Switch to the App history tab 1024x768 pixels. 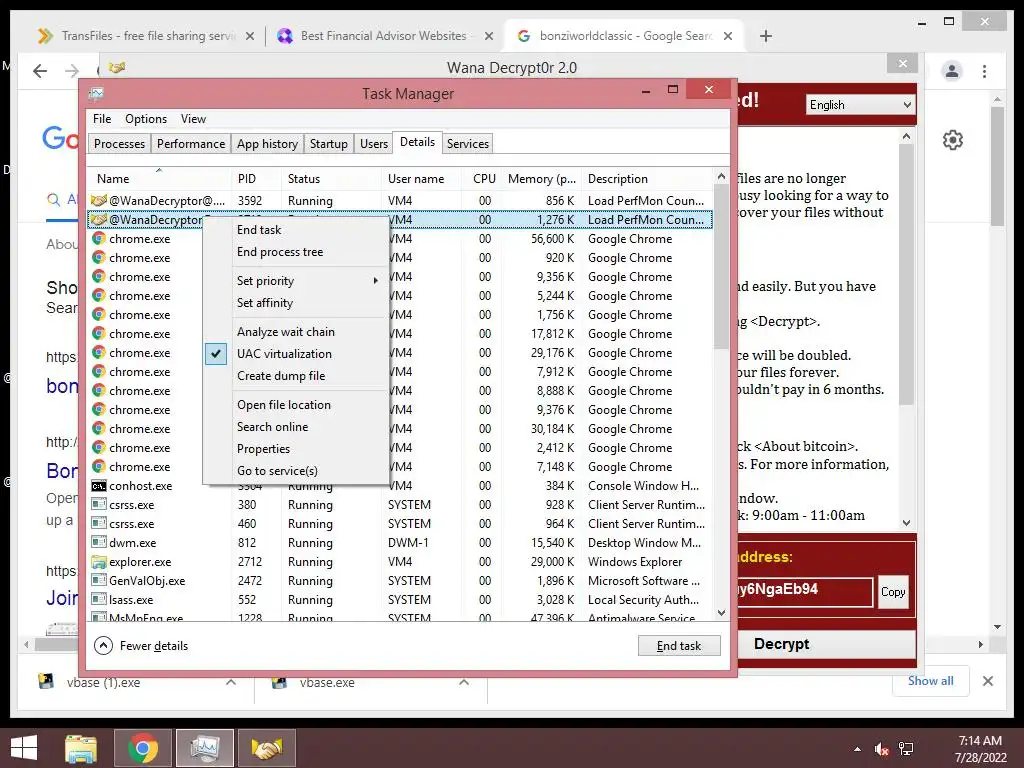click(x=267, y=144)
